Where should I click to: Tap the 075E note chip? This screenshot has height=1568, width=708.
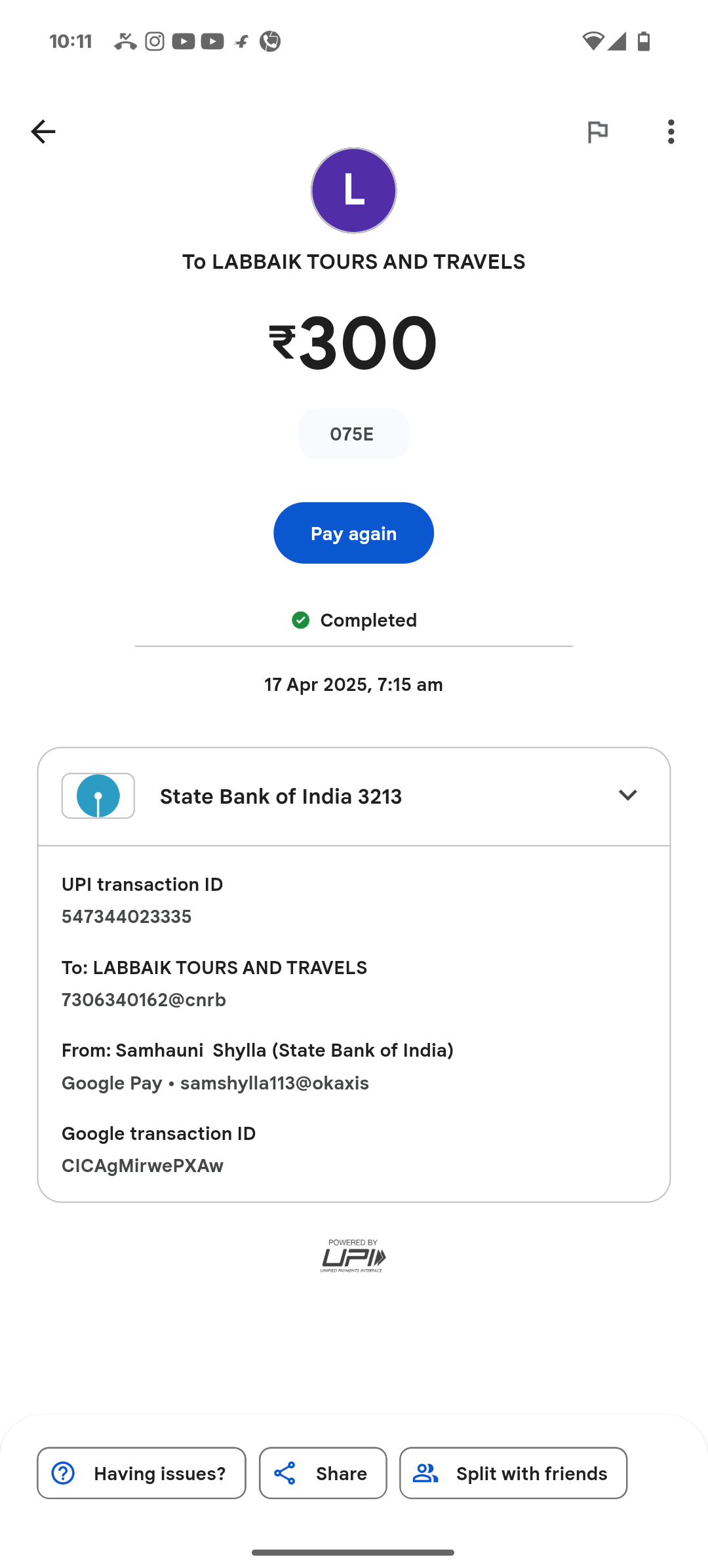pos(353,434)
